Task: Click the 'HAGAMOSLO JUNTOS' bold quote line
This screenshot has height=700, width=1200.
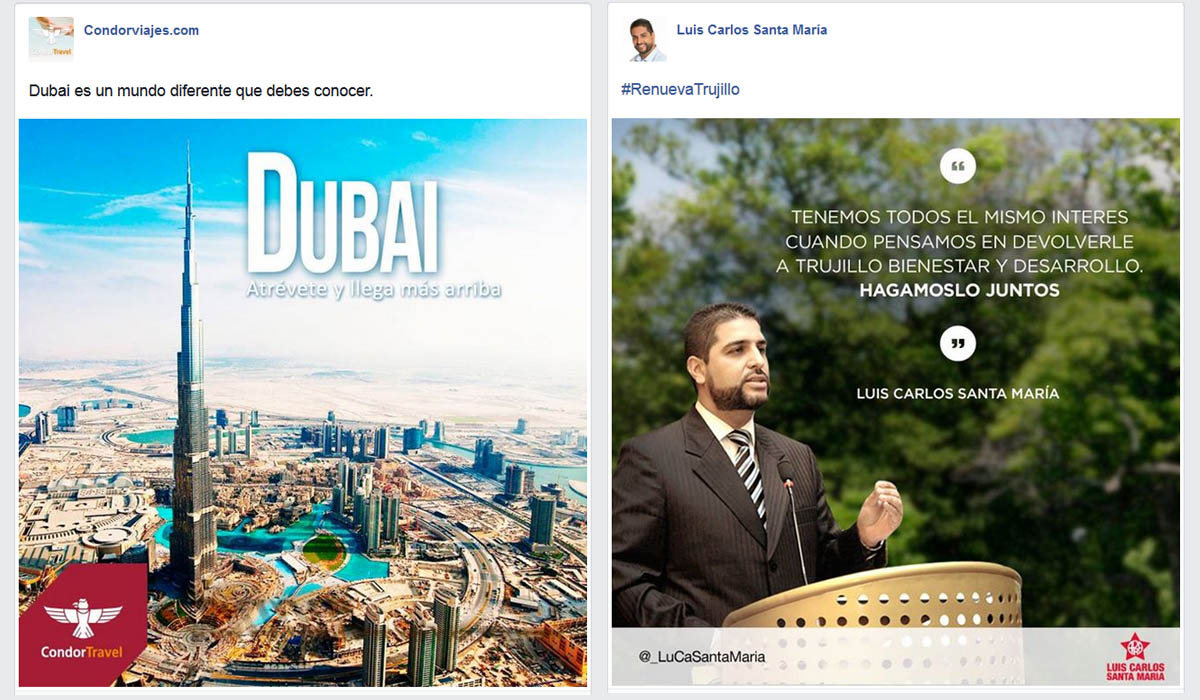Action: [x=959, y=291]
